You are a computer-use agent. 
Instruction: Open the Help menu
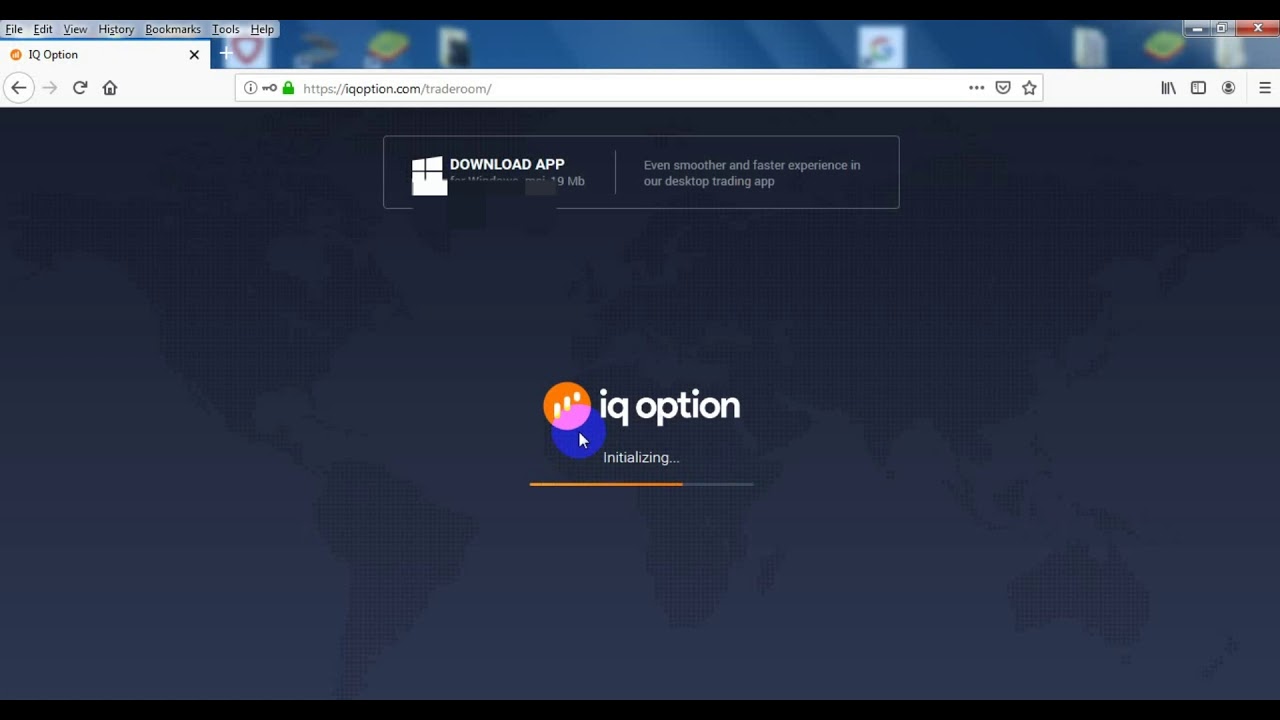[x=262, y=29]
